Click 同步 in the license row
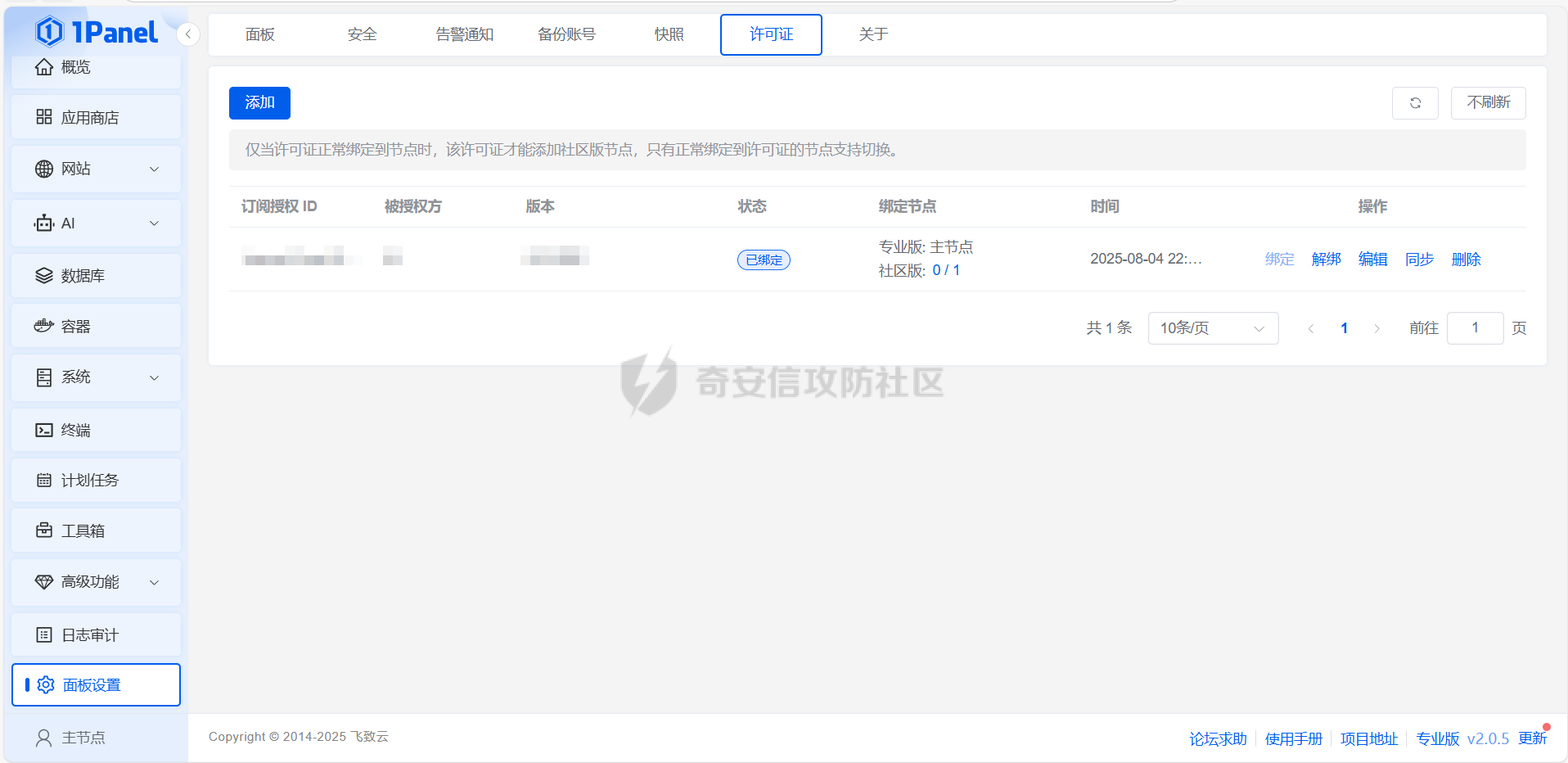This screenshot has width=1568, height=763. click(x=1419, y=260)
